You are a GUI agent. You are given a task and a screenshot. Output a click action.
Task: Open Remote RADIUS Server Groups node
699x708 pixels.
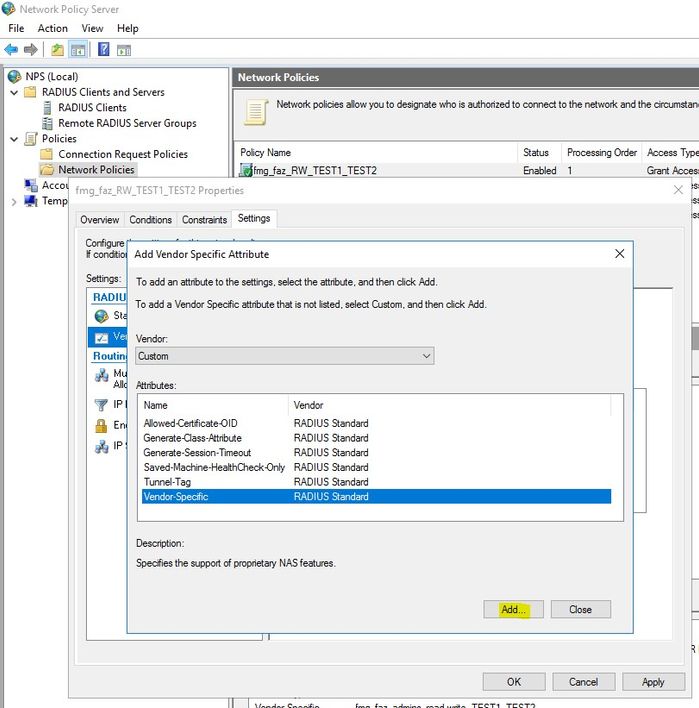(127, 123)
